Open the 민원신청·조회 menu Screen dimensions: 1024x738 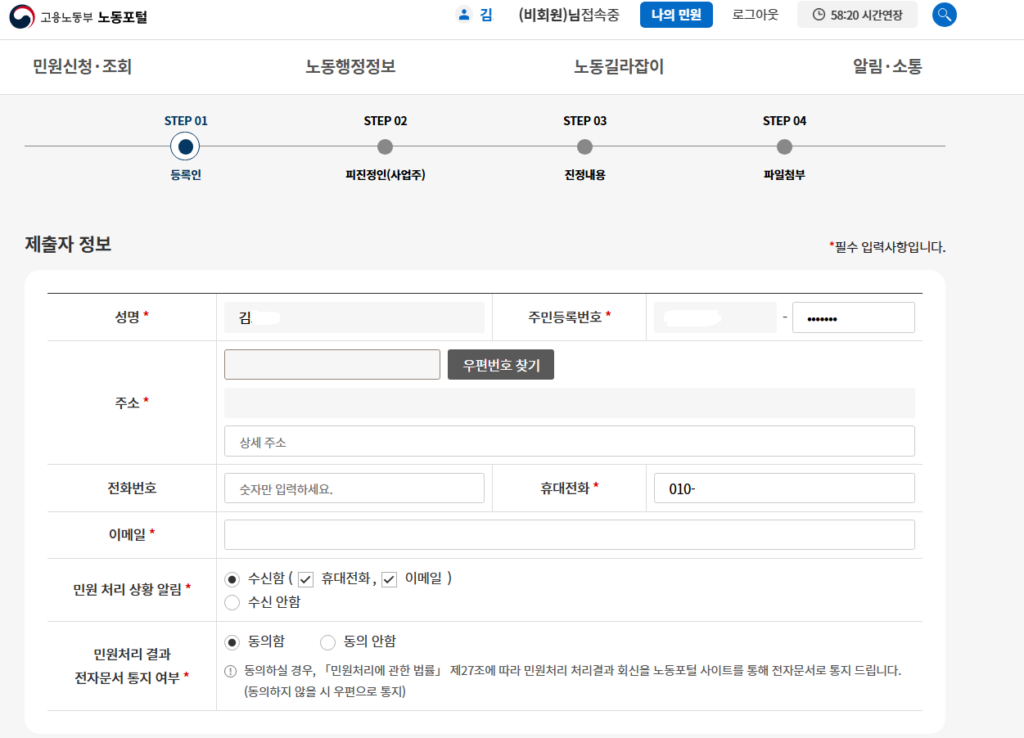[x=83, y=67]
